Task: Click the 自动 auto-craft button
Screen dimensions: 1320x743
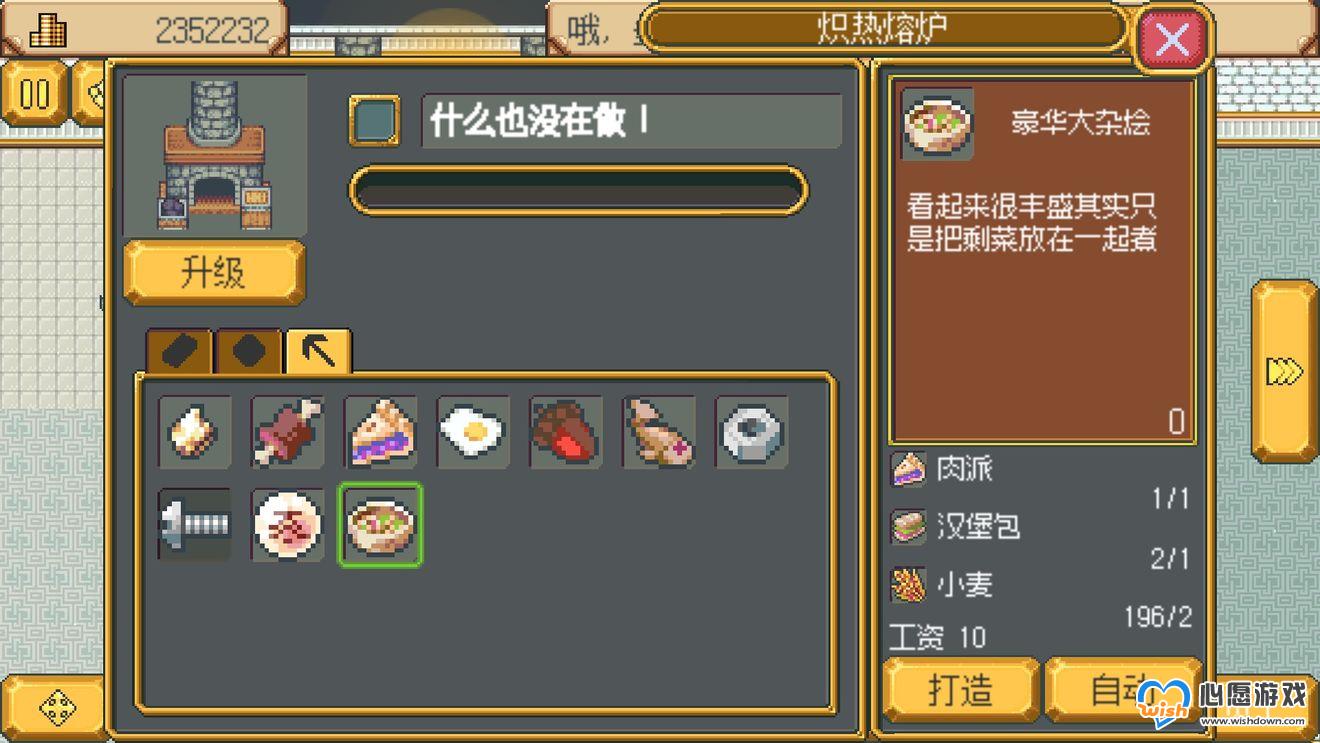Action: [x=1120, y=690]
